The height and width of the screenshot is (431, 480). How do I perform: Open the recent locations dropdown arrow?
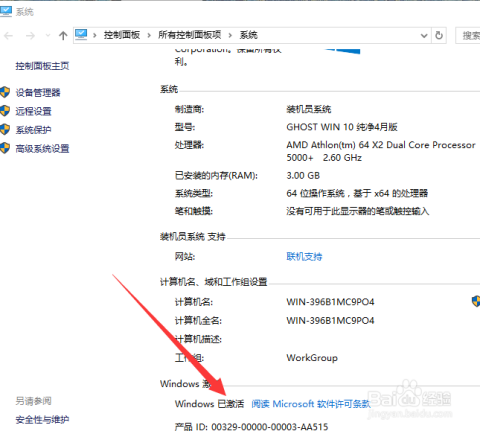tap(47, 35)
